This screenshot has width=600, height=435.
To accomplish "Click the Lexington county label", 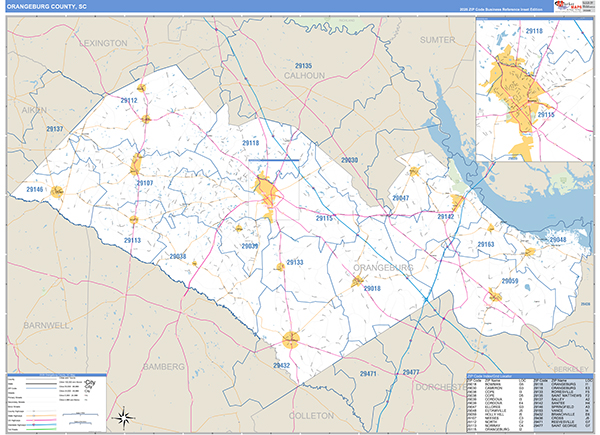I will click(x=101, y=44).
